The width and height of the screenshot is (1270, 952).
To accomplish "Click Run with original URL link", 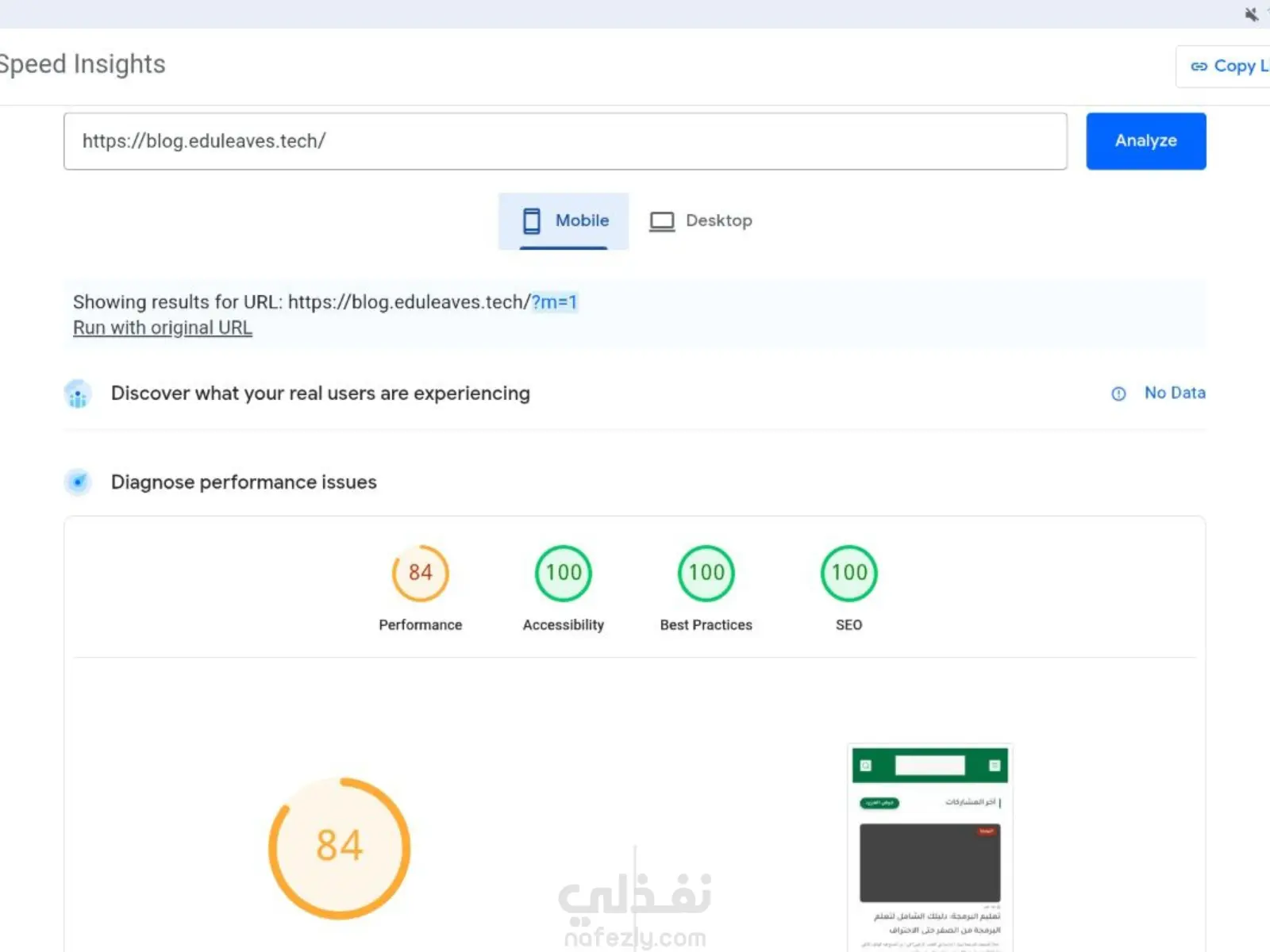I will pyautogui.click(x=163, y=328).
